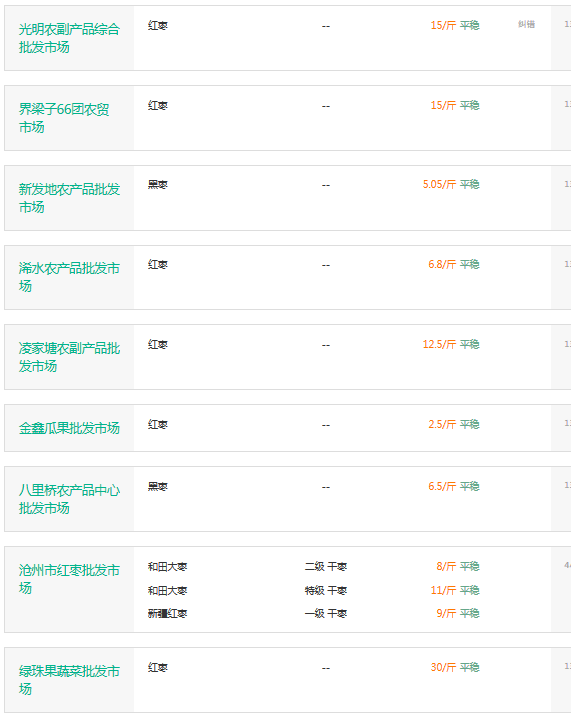Viewport: 571px width, 725px height.
Task: Visit 新发地农产品批发市场 link
Action: pos(69,198)
